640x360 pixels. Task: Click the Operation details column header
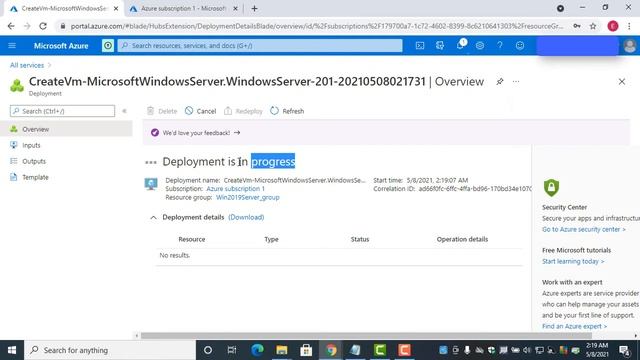462,239
